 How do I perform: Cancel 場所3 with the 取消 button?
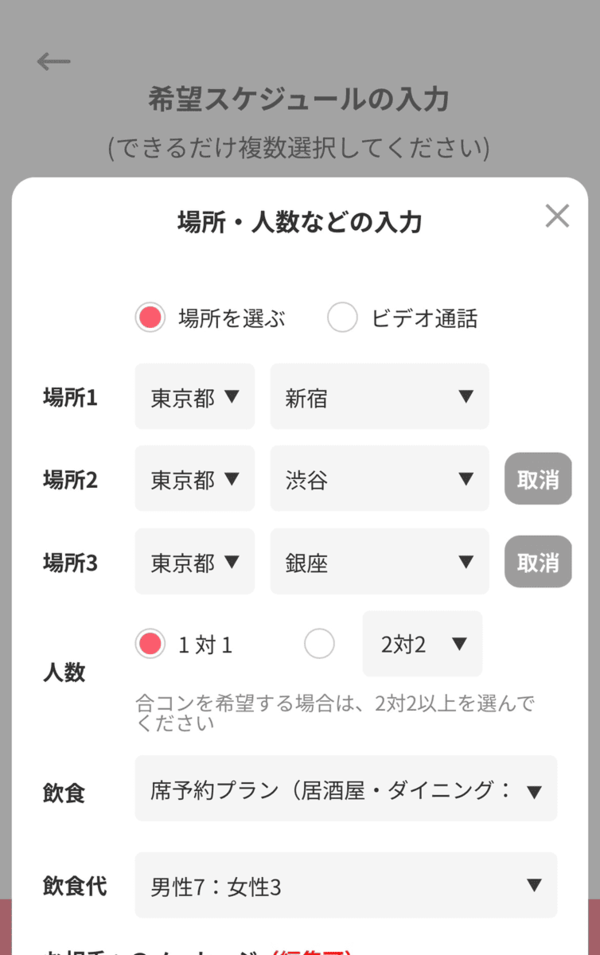(538, 562)
